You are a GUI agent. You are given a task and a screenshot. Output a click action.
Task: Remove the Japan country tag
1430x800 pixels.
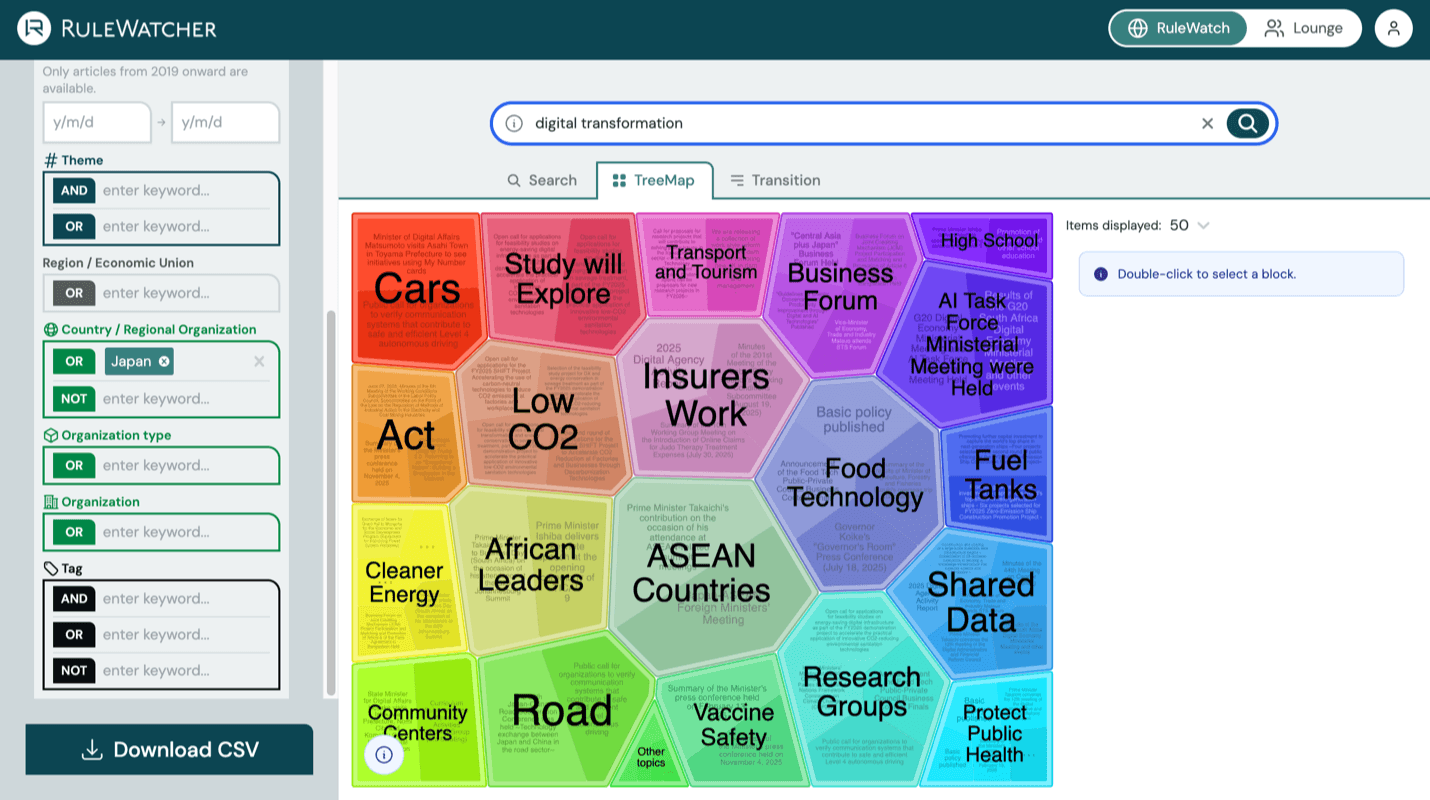[164, 361]
